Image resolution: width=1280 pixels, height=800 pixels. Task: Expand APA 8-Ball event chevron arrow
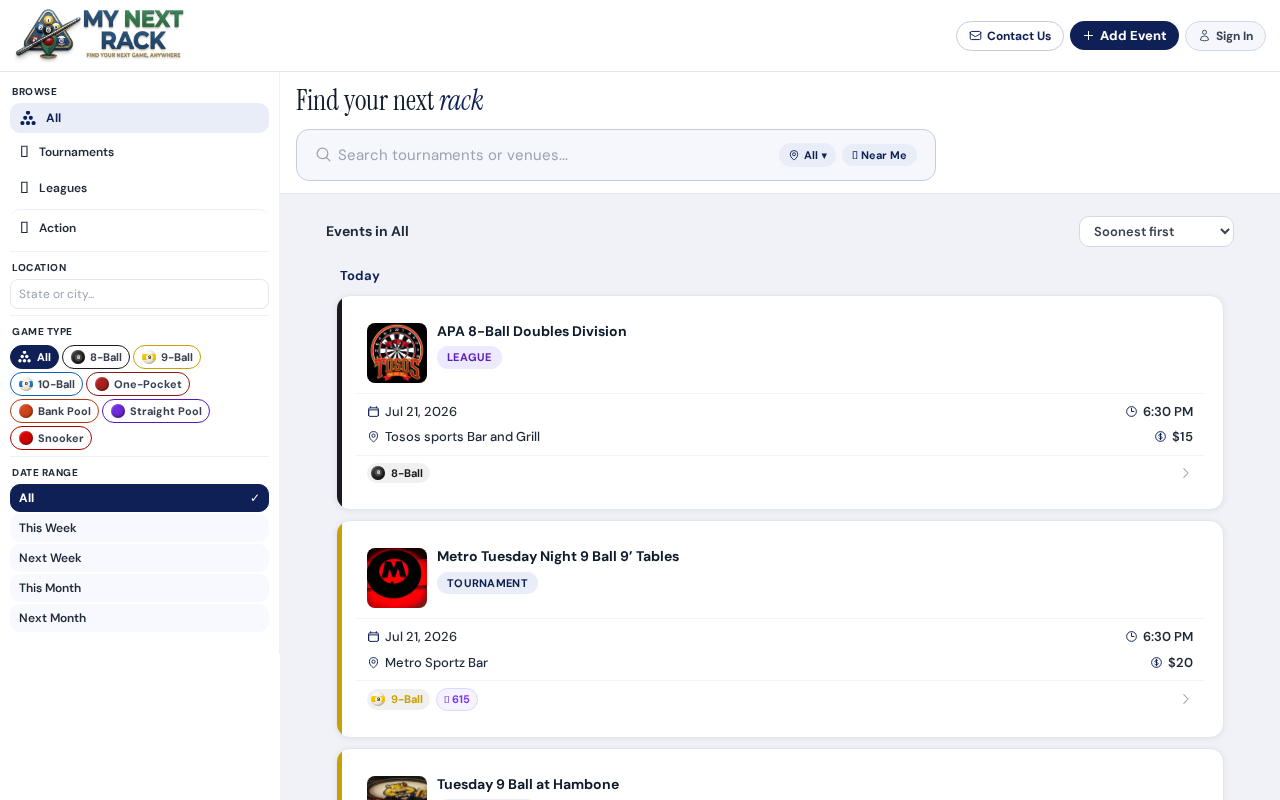(1186, 473)
